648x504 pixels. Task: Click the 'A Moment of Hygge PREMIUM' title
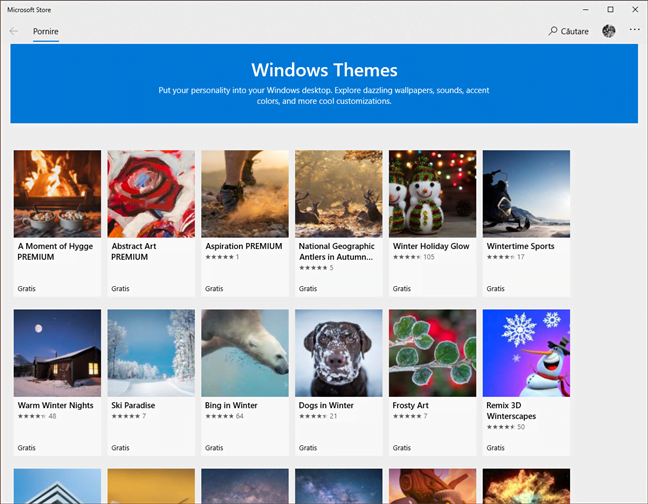55,252
